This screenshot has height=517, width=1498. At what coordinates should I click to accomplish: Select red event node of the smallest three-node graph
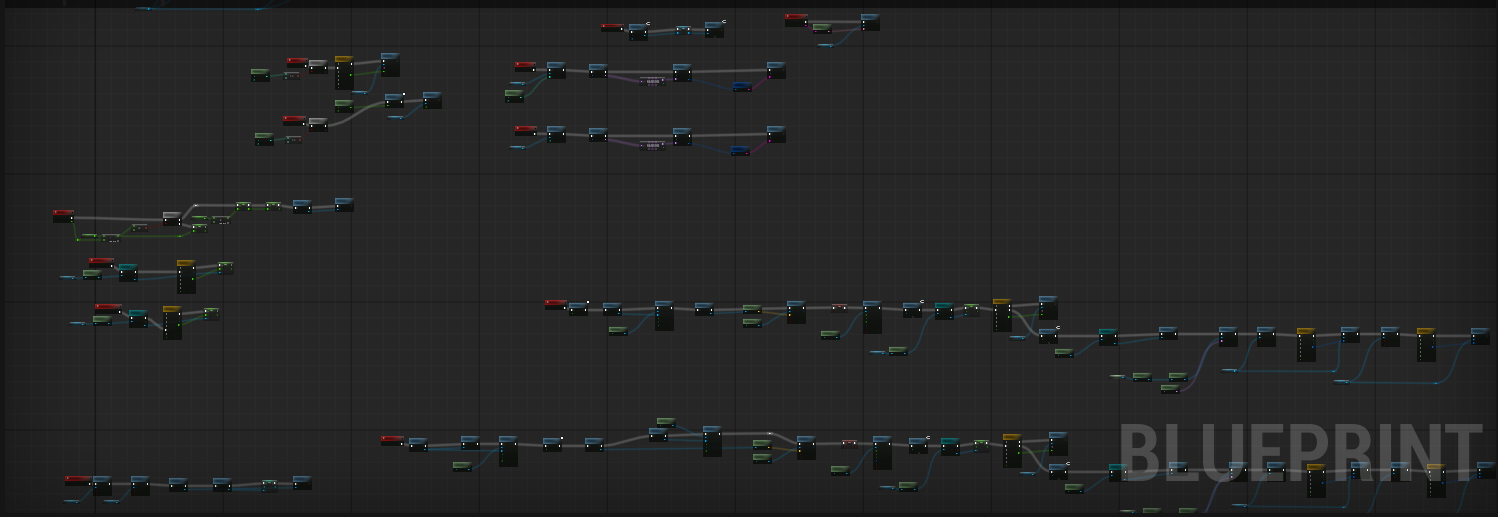(x=796, y=19)
